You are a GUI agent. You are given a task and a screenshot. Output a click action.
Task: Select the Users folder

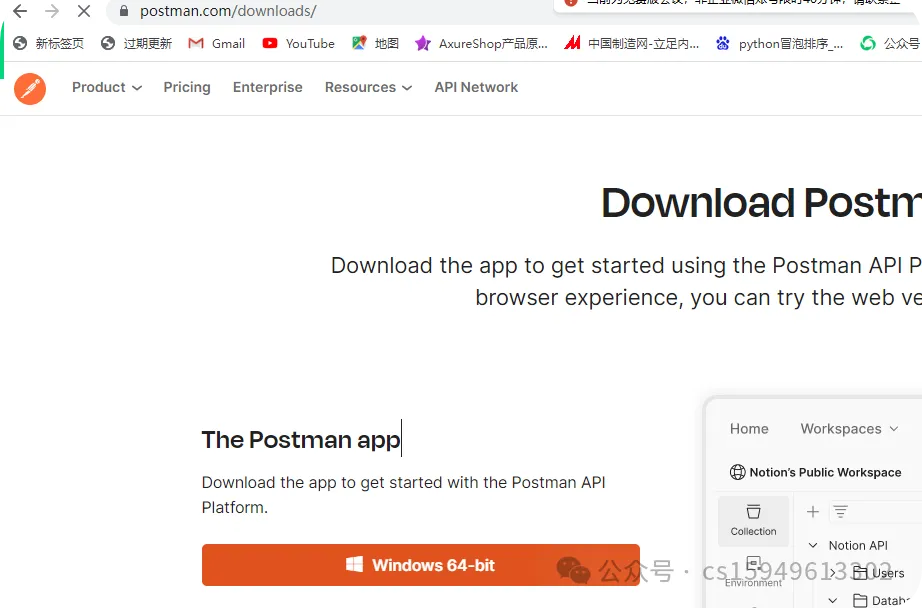(x=878, y=573)
